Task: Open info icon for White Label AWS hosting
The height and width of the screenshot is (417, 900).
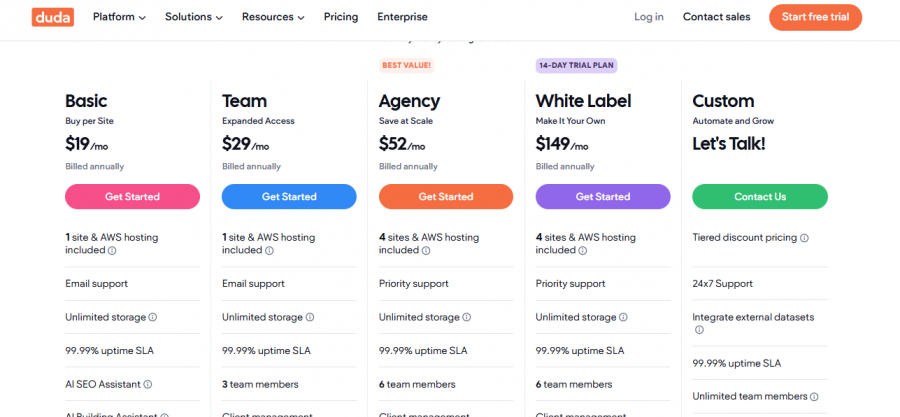Action: 583,251
